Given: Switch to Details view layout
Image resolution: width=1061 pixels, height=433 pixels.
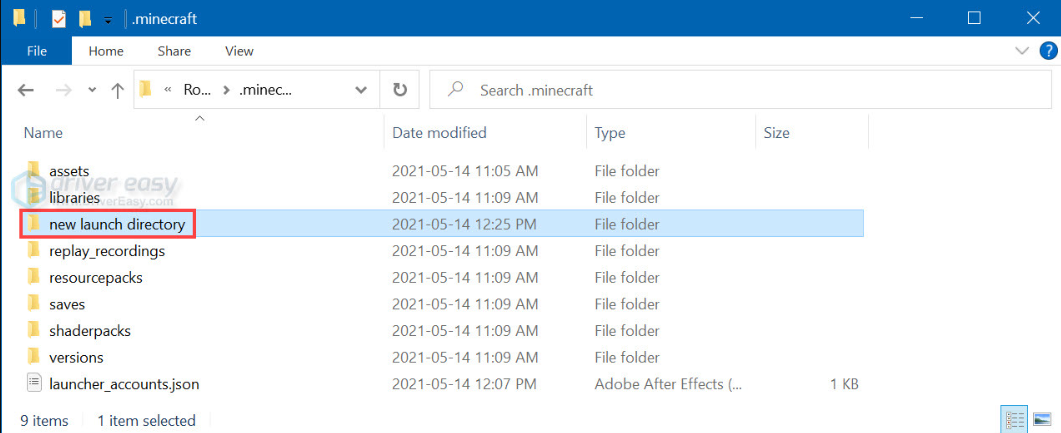Looking at the screenshot, I should click(x=1013, y=419).
